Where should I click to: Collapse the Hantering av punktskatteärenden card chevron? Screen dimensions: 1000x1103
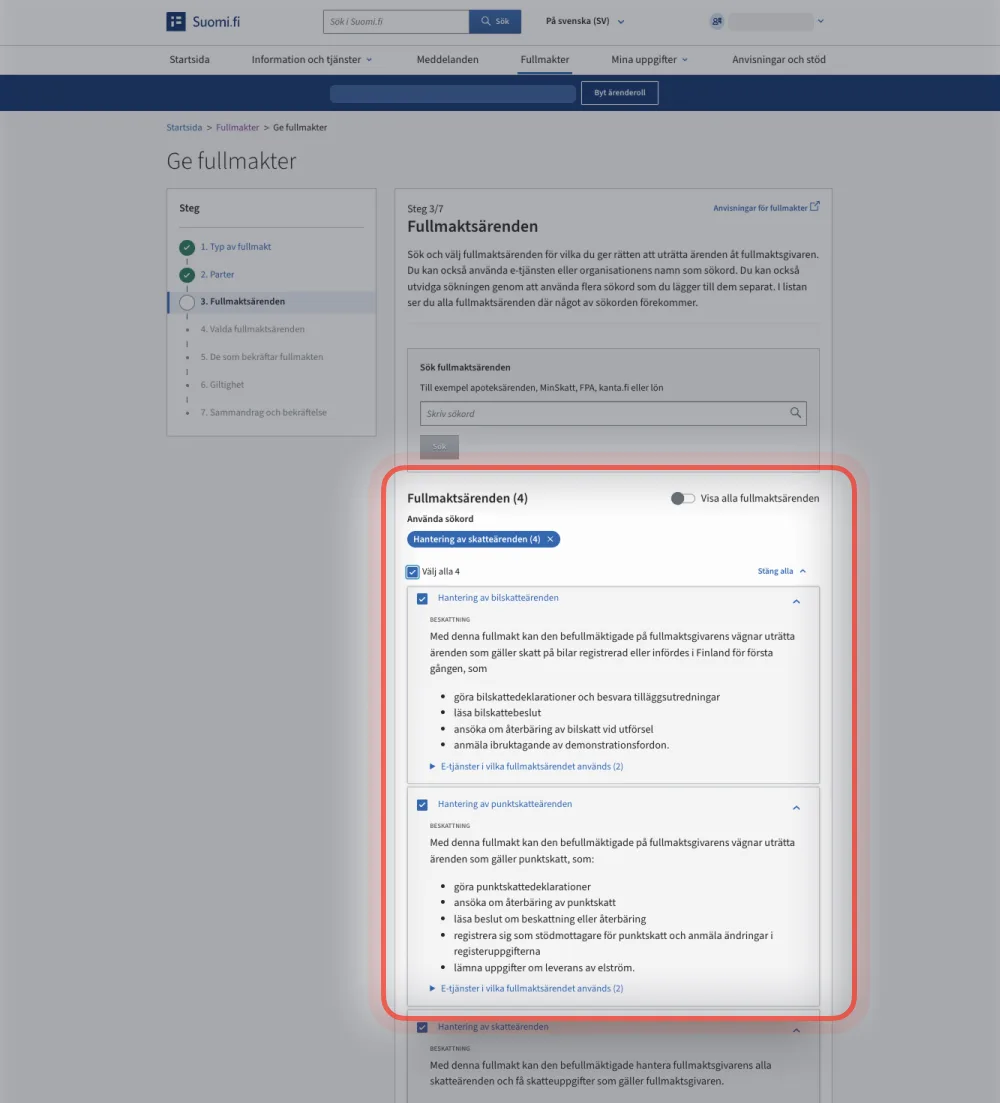pyautogui.click(x=796, y=808)
